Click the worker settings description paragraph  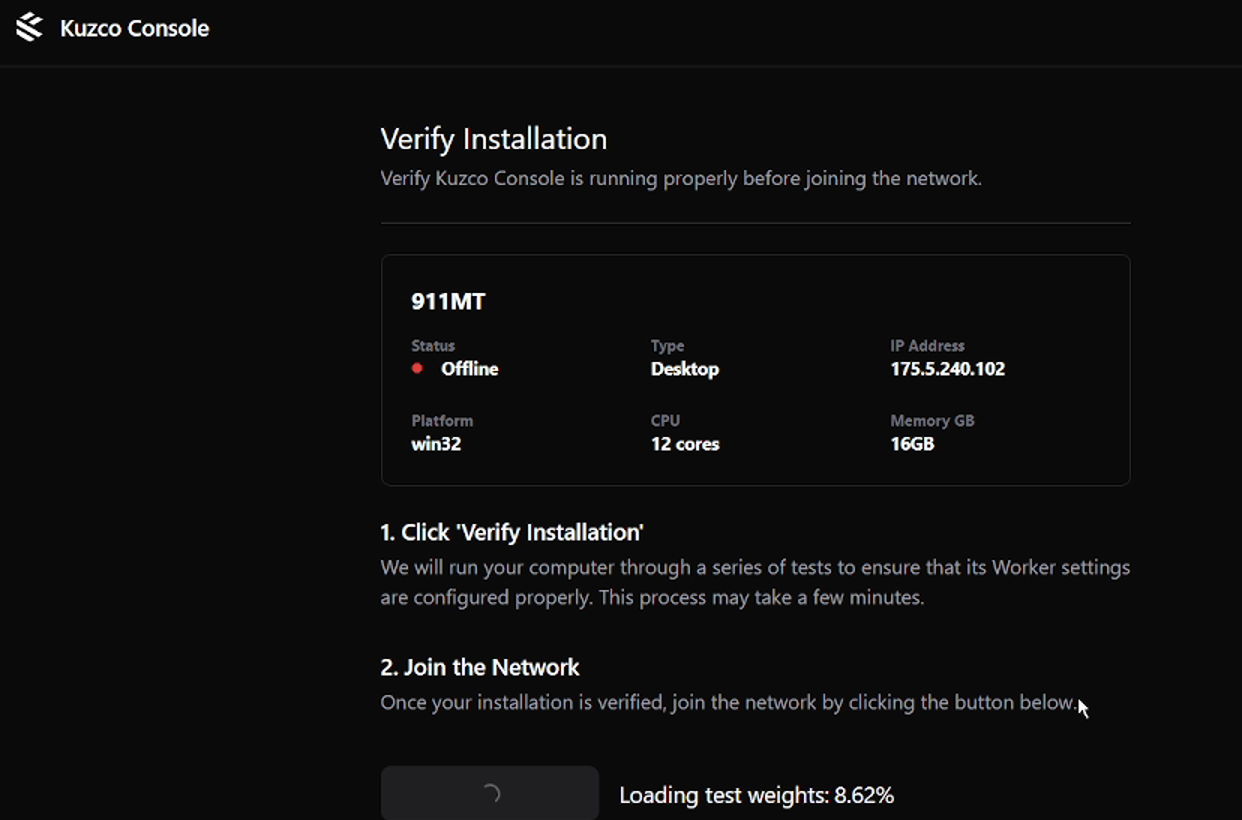755,583
